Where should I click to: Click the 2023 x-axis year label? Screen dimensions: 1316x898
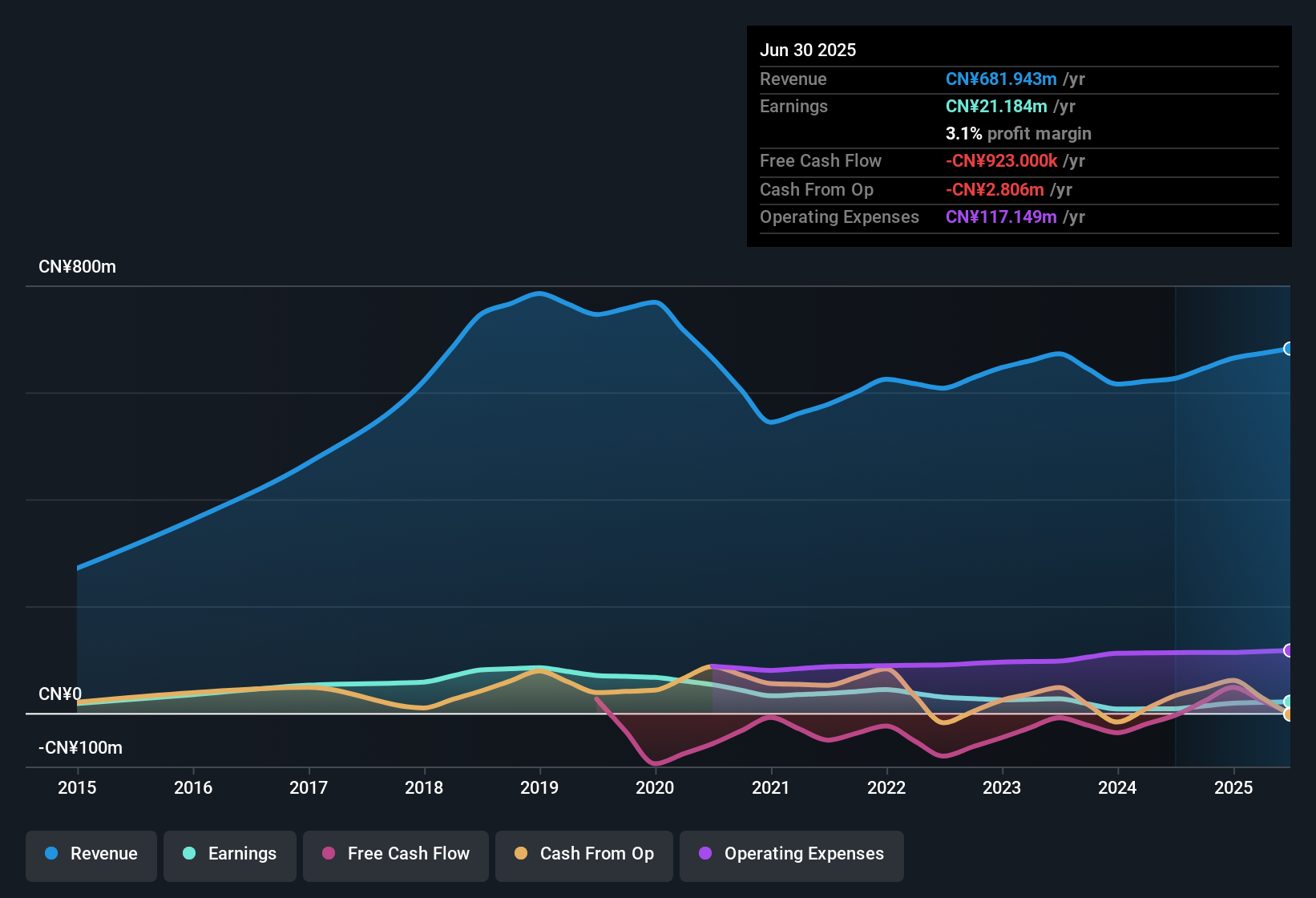coord(1002,787)
